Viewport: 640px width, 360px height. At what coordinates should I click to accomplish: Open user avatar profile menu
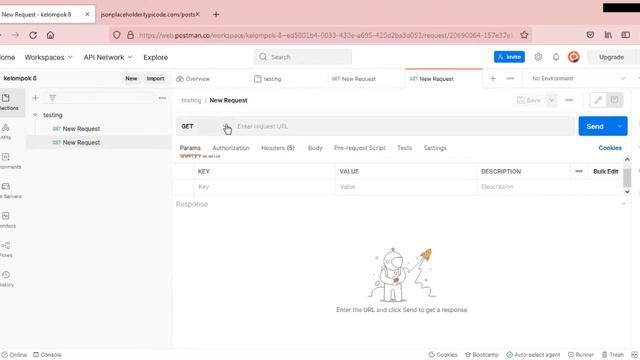(573, 57)
